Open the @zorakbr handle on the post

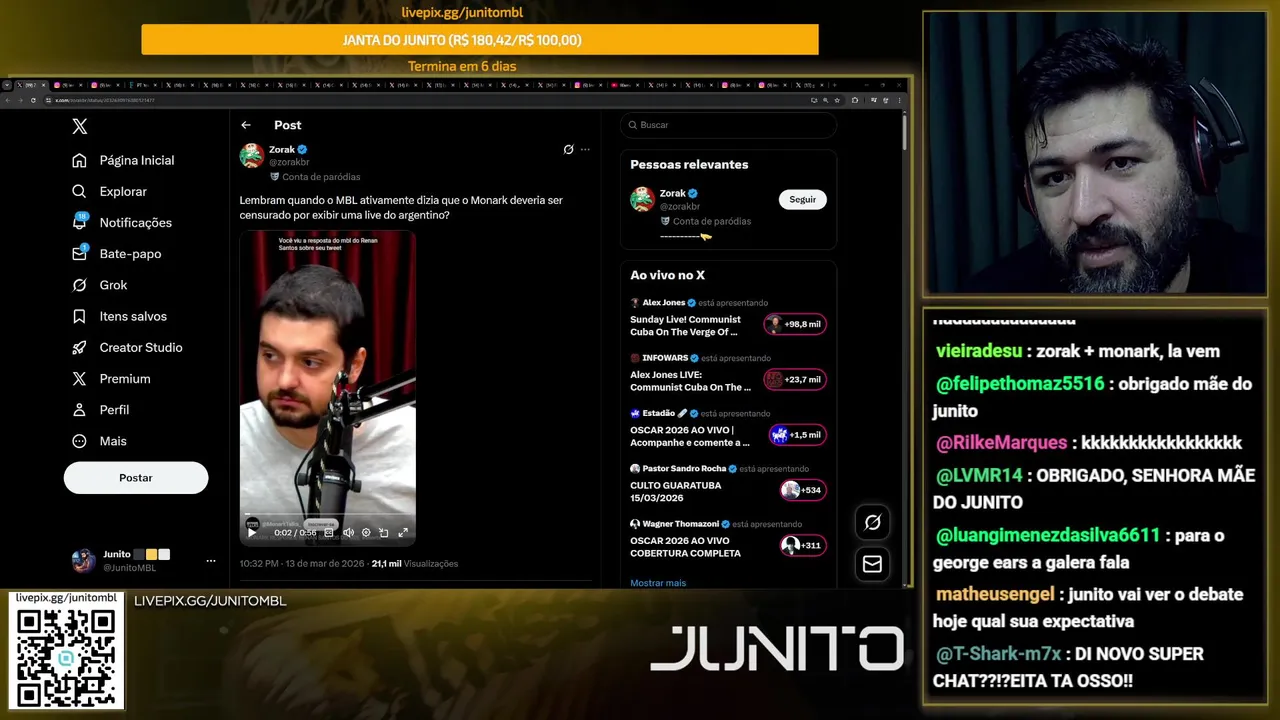[x=289, y=162]
